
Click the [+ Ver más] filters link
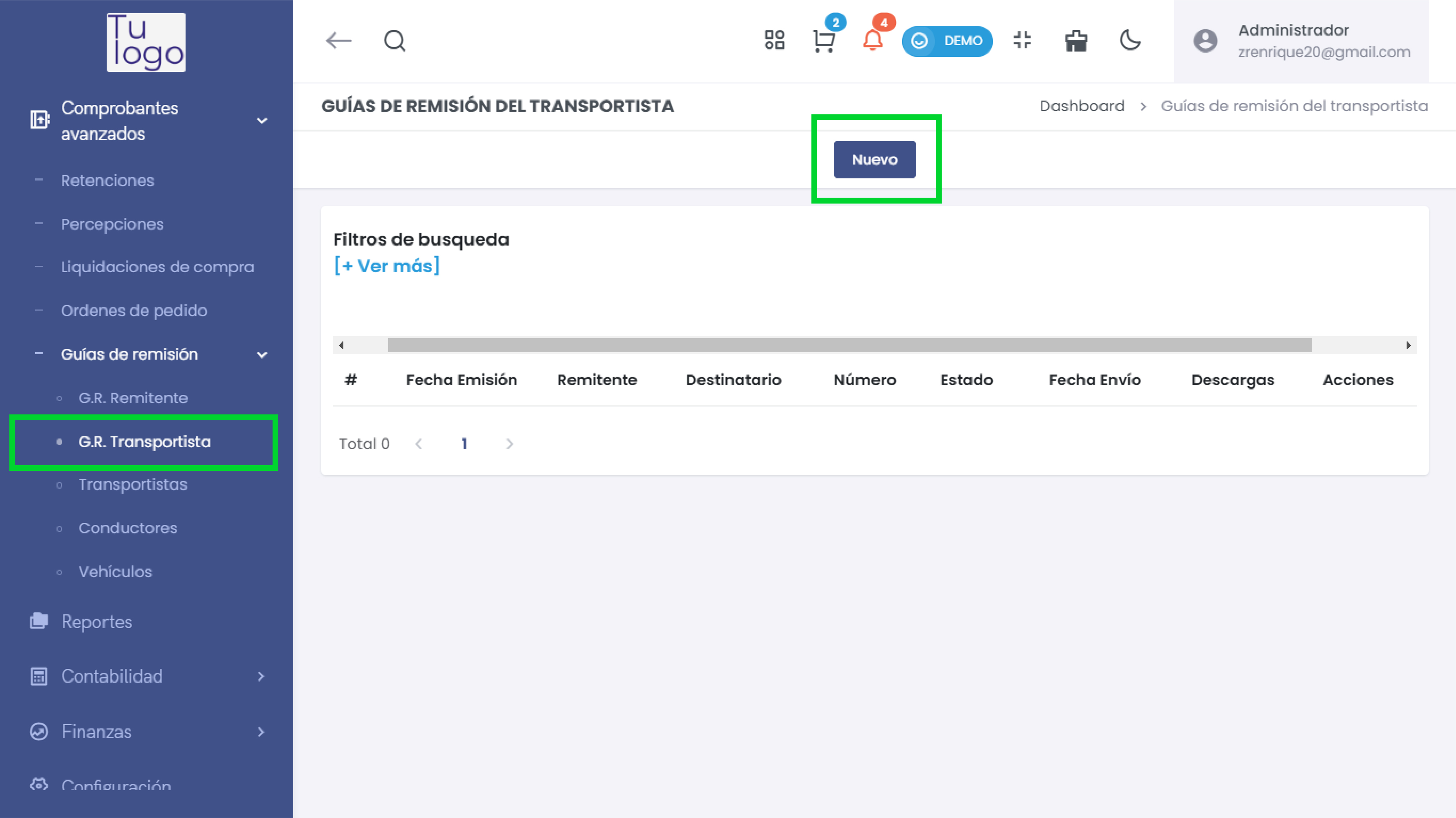pos(387,265)
